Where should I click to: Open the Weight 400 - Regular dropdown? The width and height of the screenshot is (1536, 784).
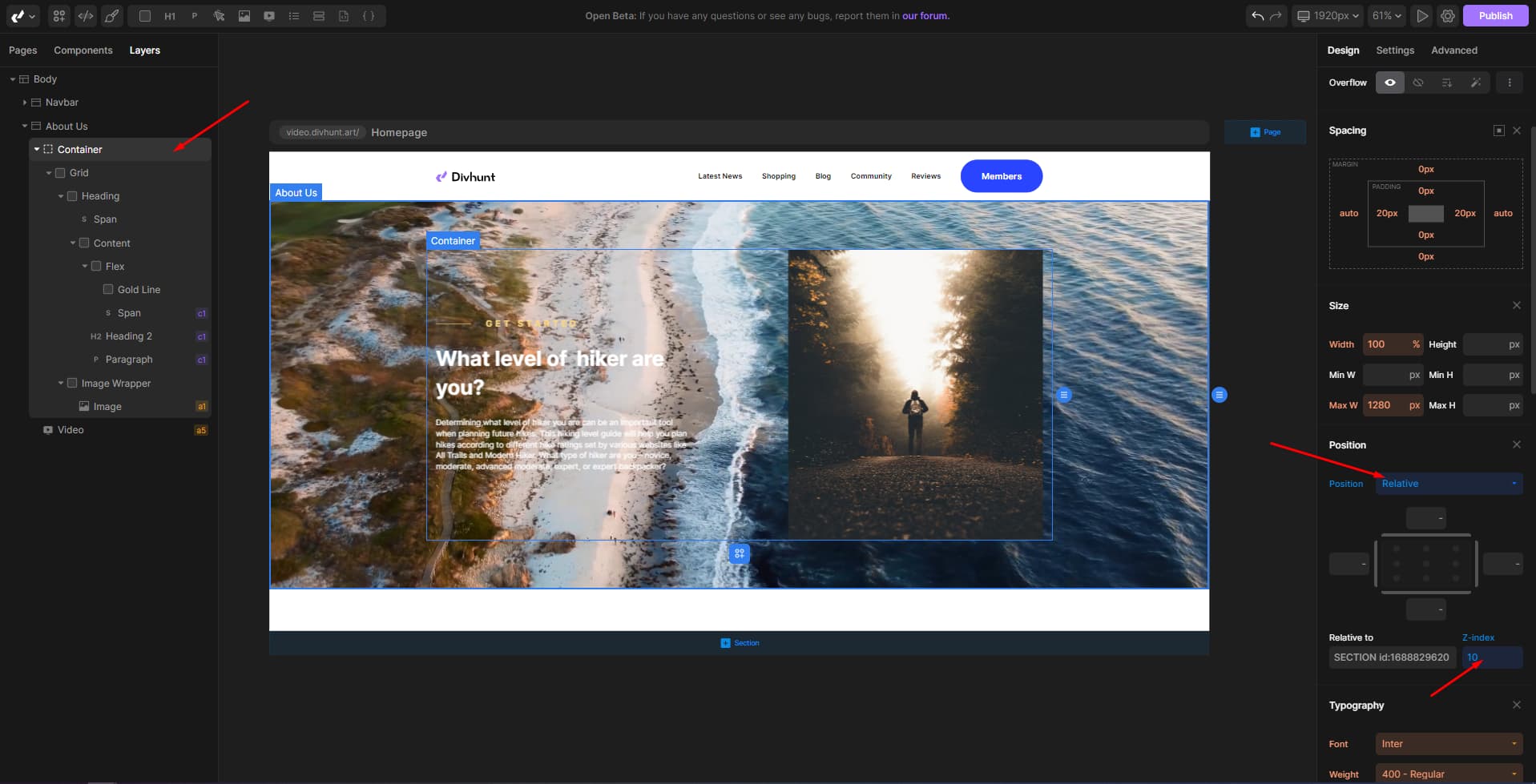1449,774
